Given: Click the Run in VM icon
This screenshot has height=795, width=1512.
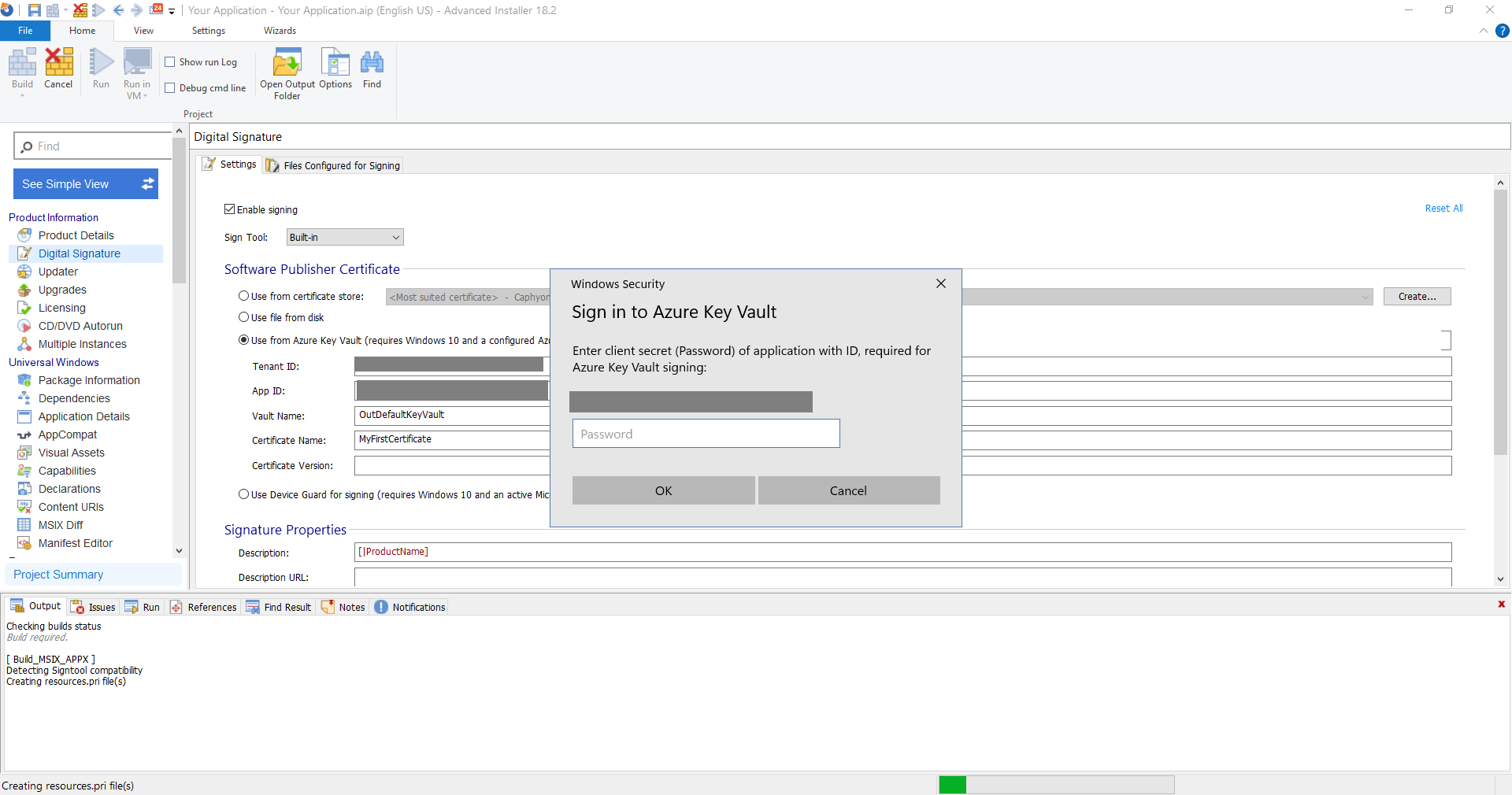Looking at the screenshot, I should pos(137,63).
